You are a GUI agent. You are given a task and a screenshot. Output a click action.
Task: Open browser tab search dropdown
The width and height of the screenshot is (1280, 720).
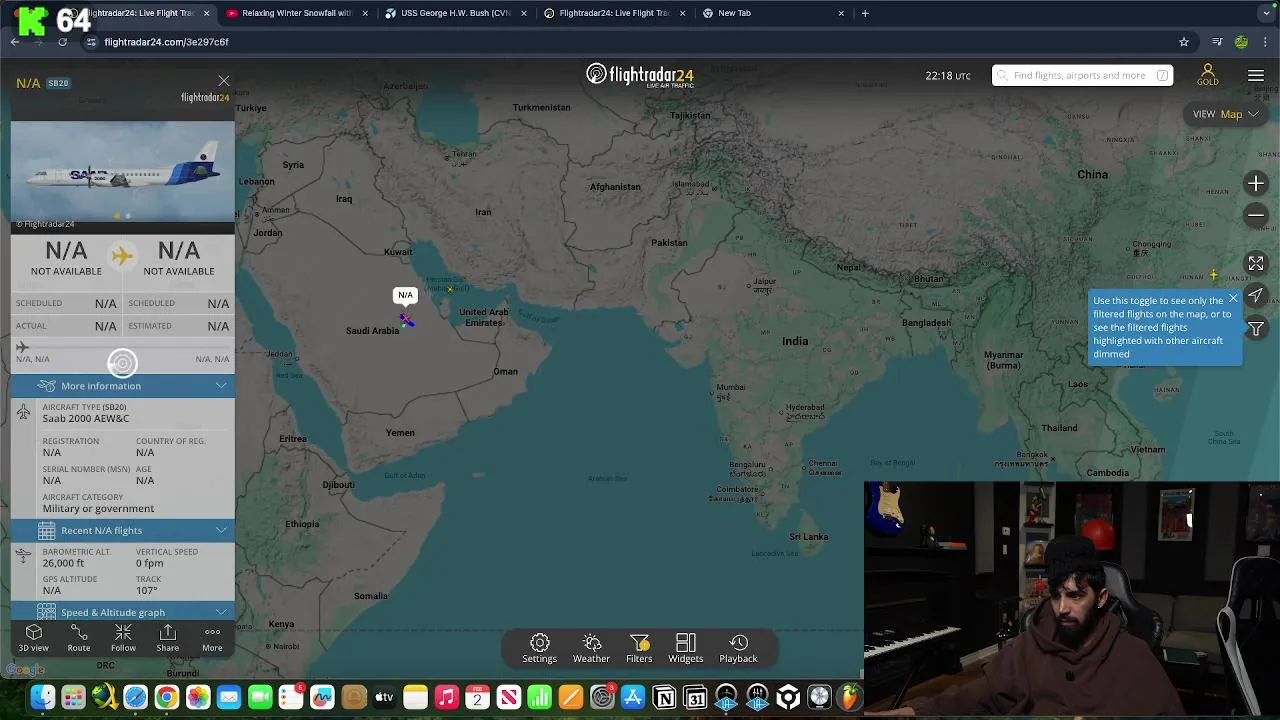1267,13
